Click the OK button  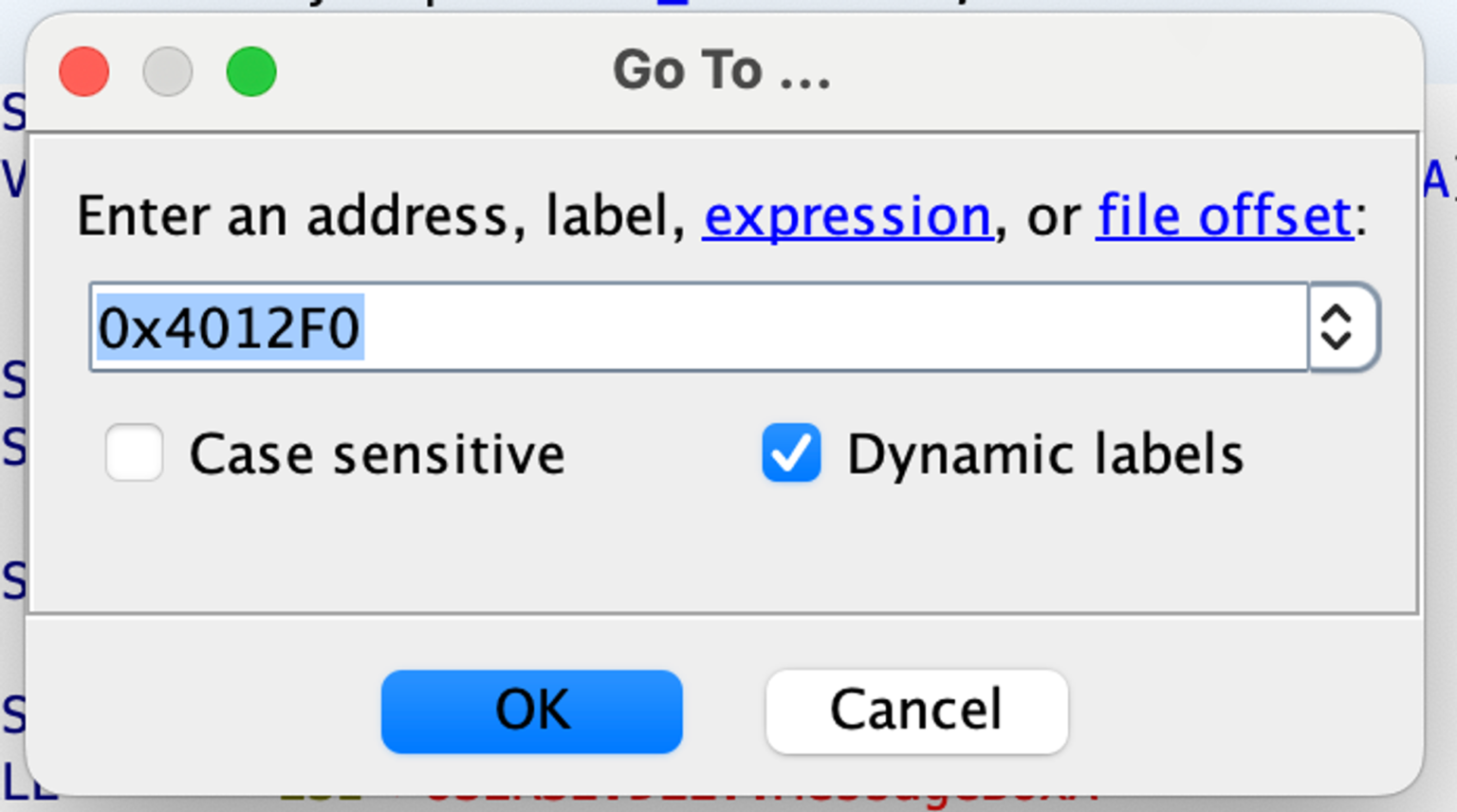pos(531,711)
